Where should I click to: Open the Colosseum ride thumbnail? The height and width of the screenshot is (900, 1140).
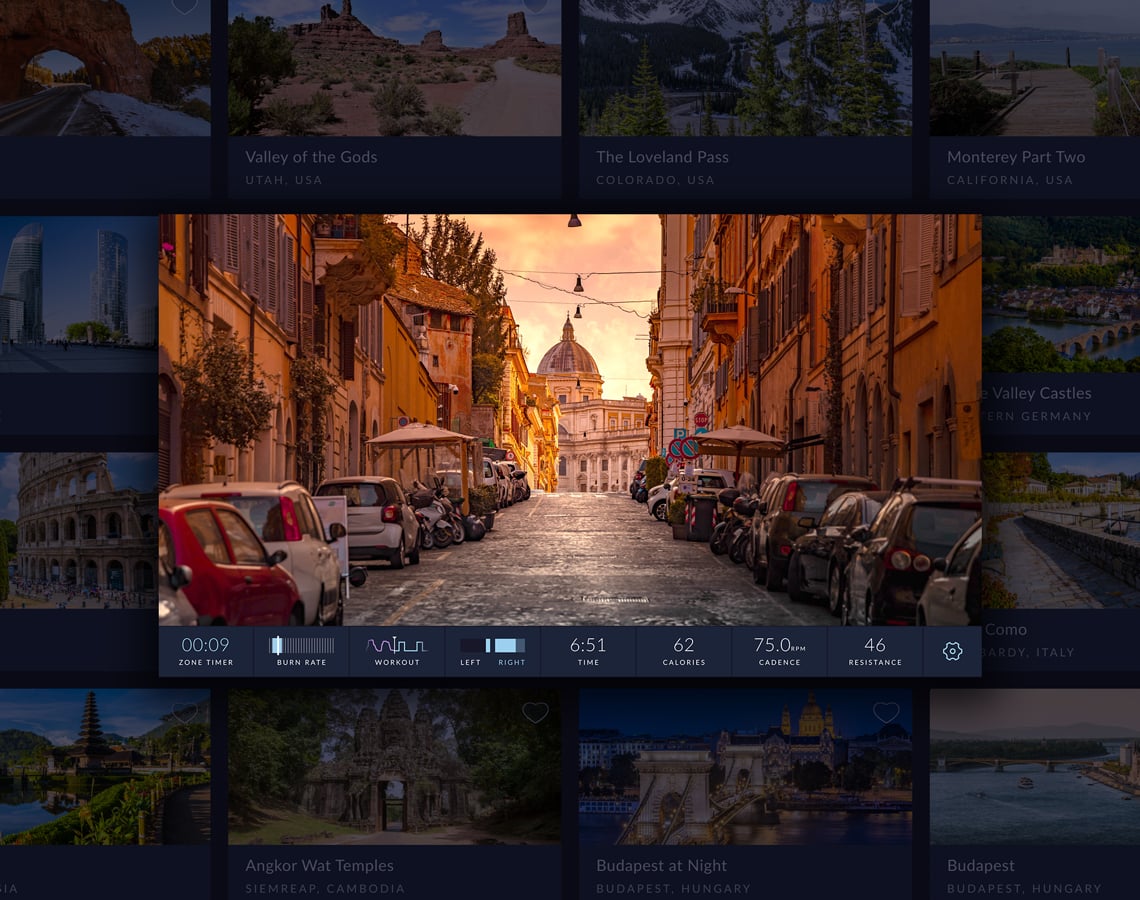(x=79, y=531)
